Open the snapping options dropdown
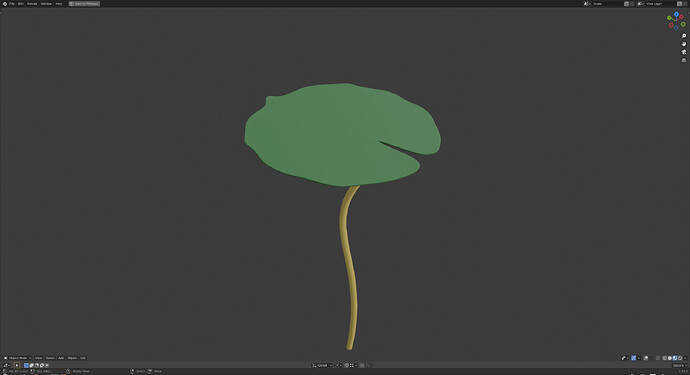Image resolution: width=690 pixels, height=375 pixels. point(353,365)
